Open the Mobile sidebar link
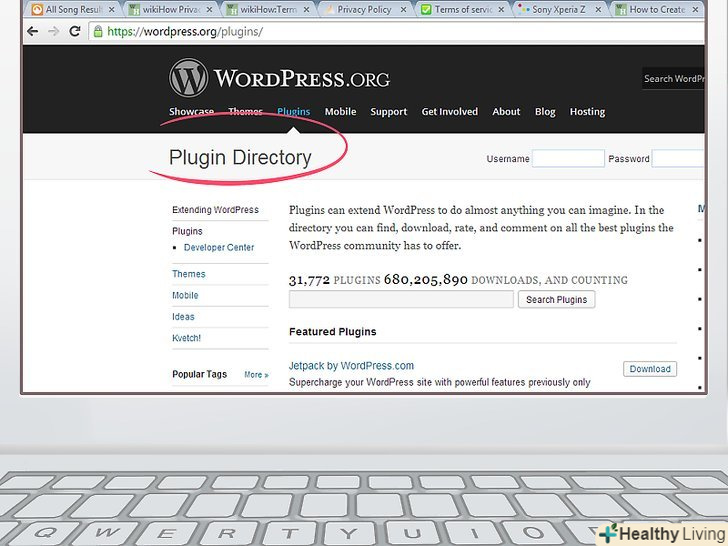The width and height of the screenshot is (728, 546). point(185,295)
